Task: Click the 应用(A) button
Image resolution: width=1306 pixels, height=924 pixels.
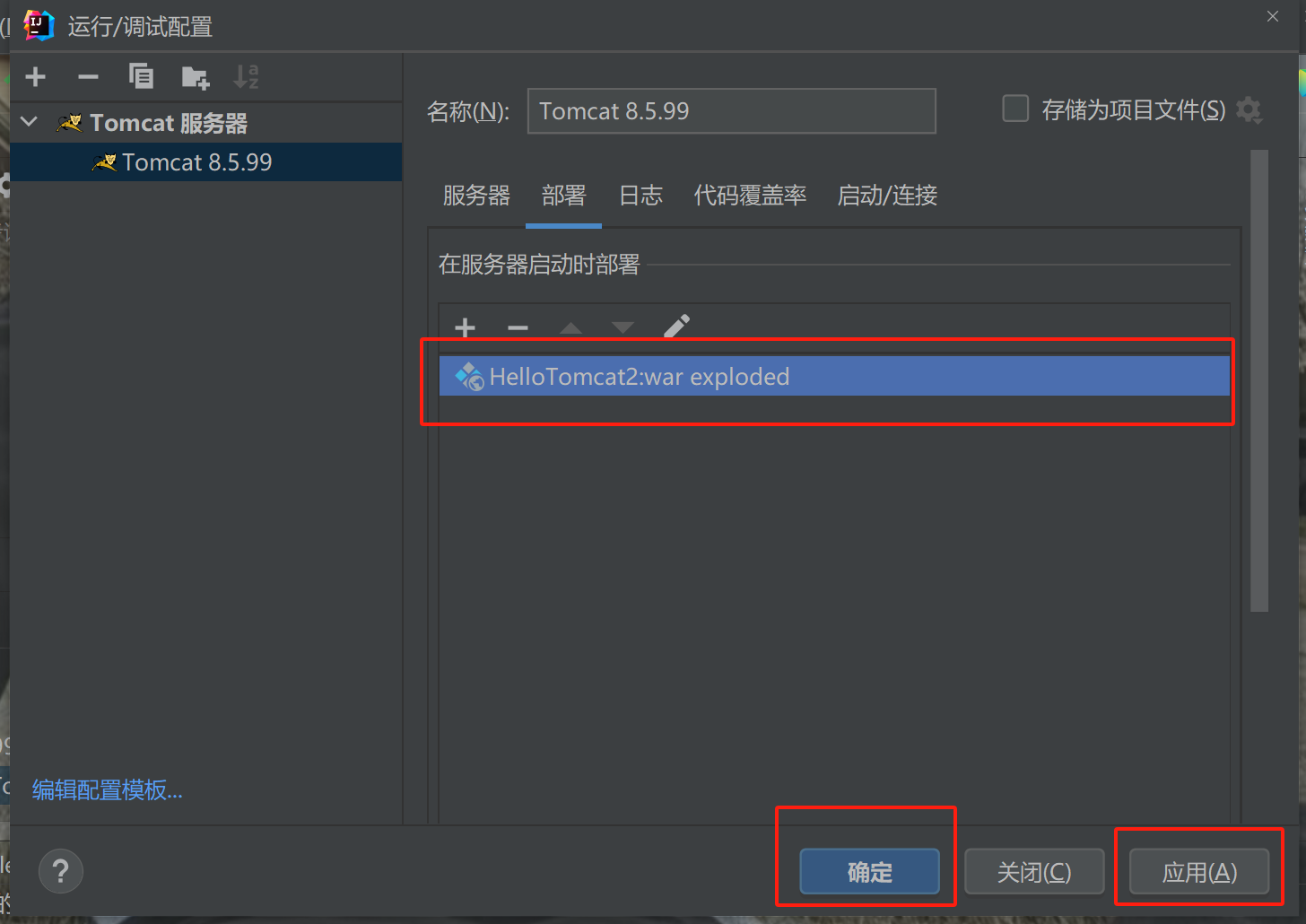Action: 1199,872
